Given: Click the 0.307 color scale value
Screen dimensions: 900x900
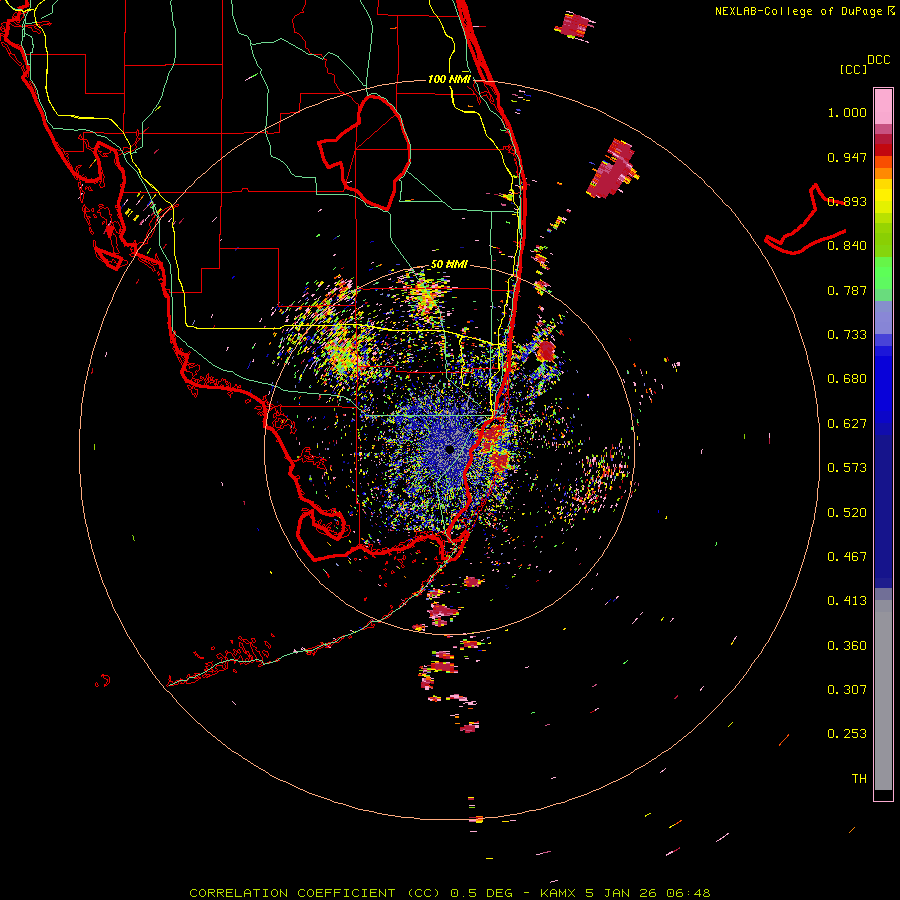Looking at the screenshot, I should 847,690.
